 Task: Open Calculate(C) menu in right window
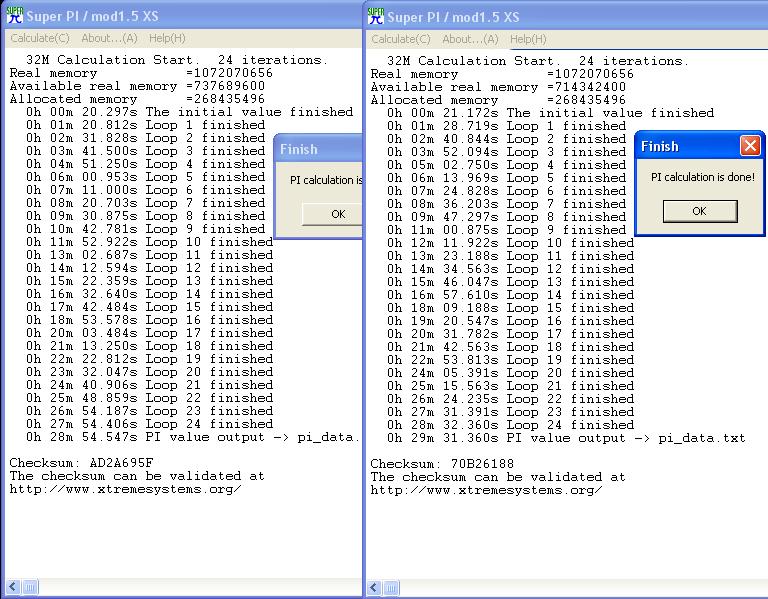coord(401,39)
